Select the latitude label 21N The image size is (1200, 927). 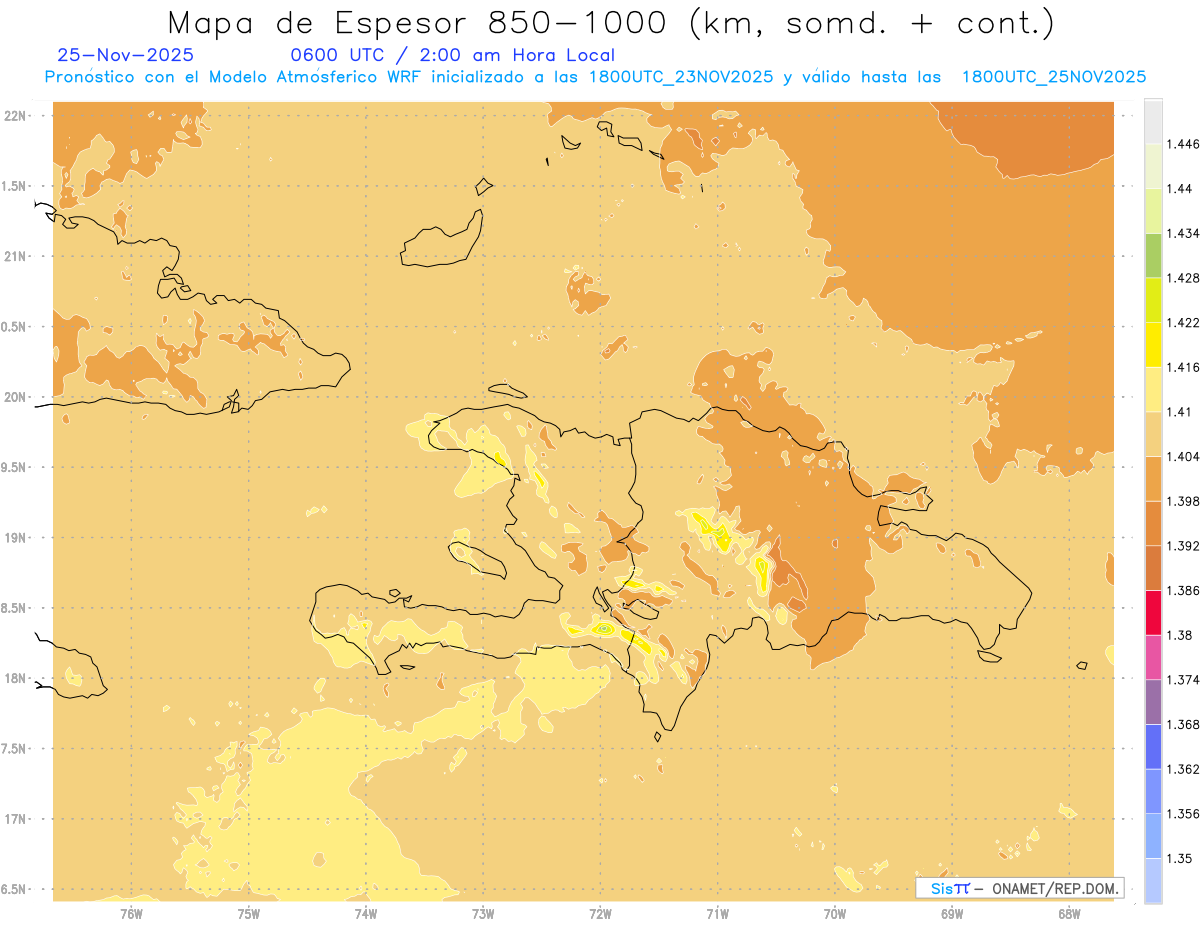[15, 256]
